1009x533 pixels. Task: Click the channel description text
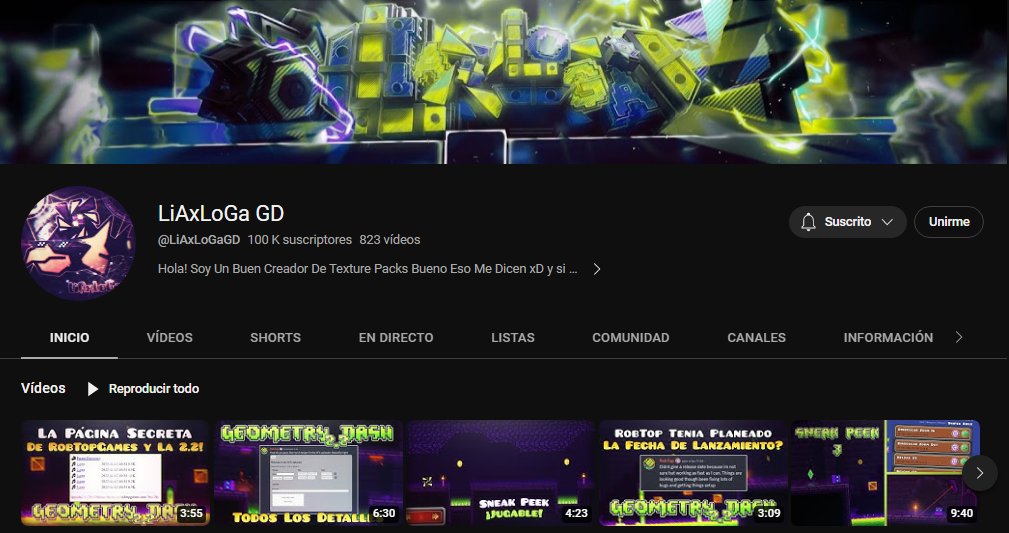coord(367,269)
